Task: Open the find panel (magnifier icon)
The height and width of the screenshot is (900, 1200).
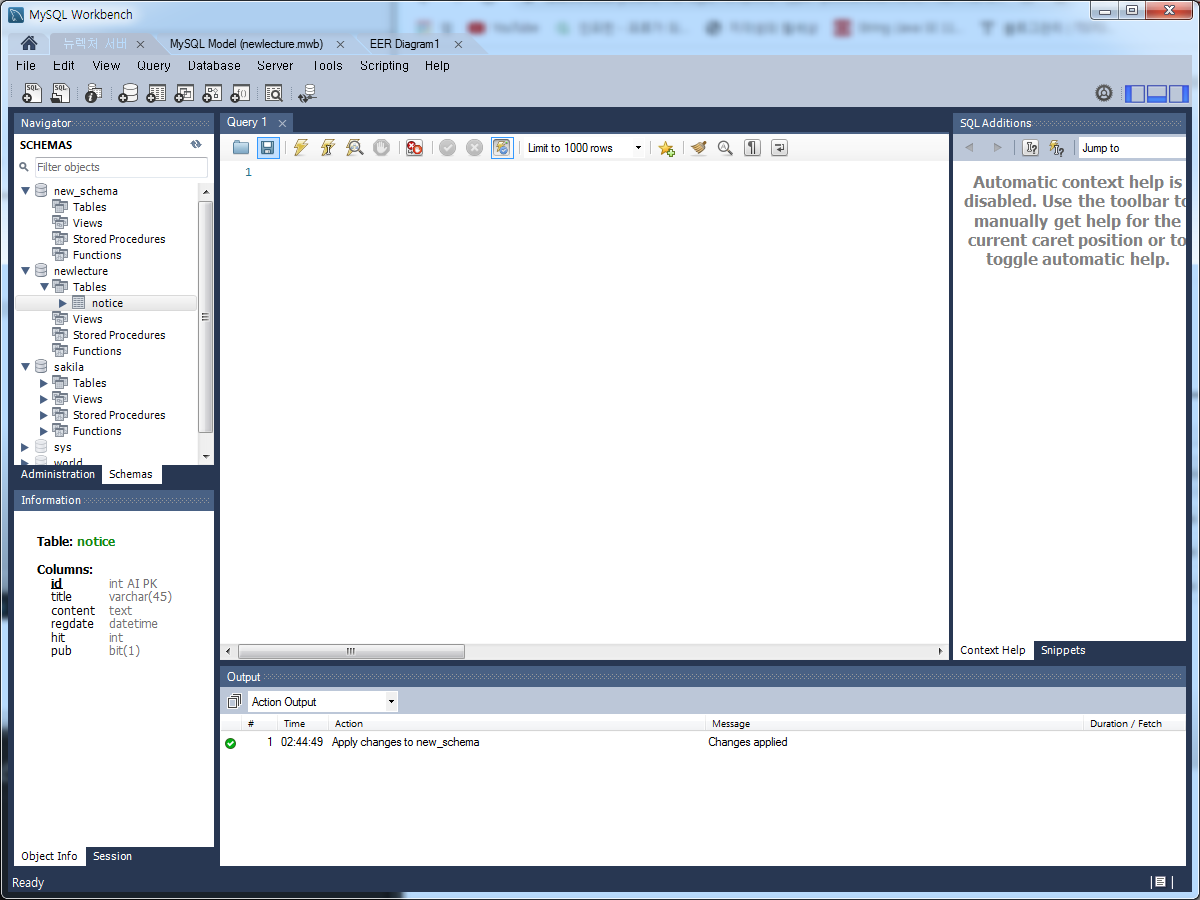Action: (x=725, y=148)
